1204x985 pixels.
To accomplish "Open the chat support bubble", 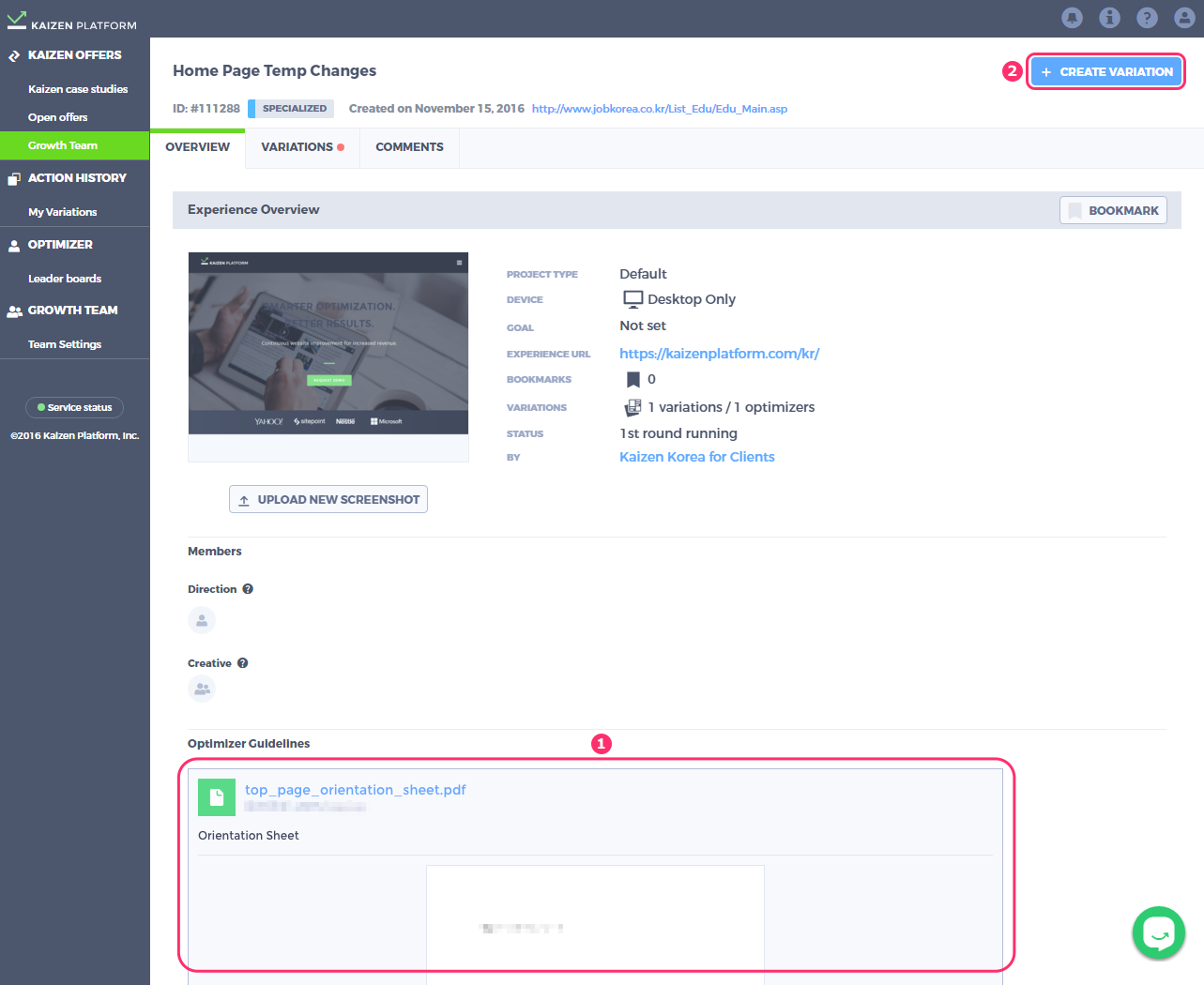I will [1159, 932].
